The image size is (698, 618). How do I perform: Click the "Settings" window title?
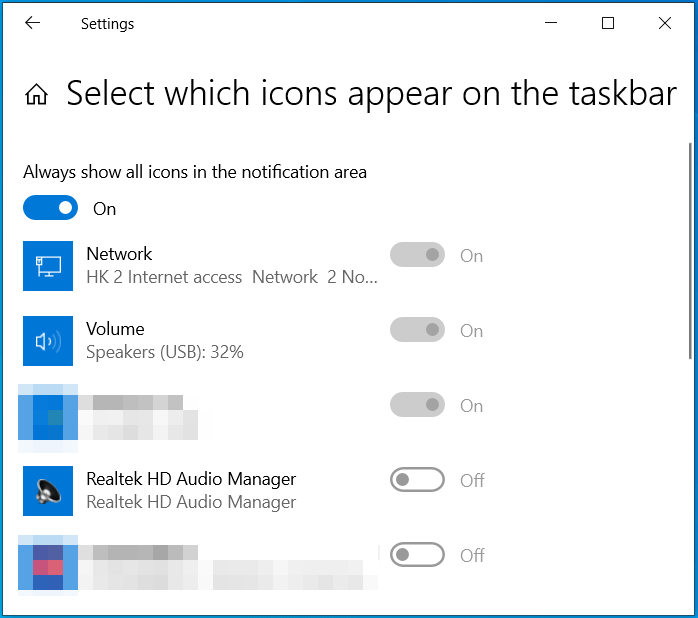click(x=107, y=24)
